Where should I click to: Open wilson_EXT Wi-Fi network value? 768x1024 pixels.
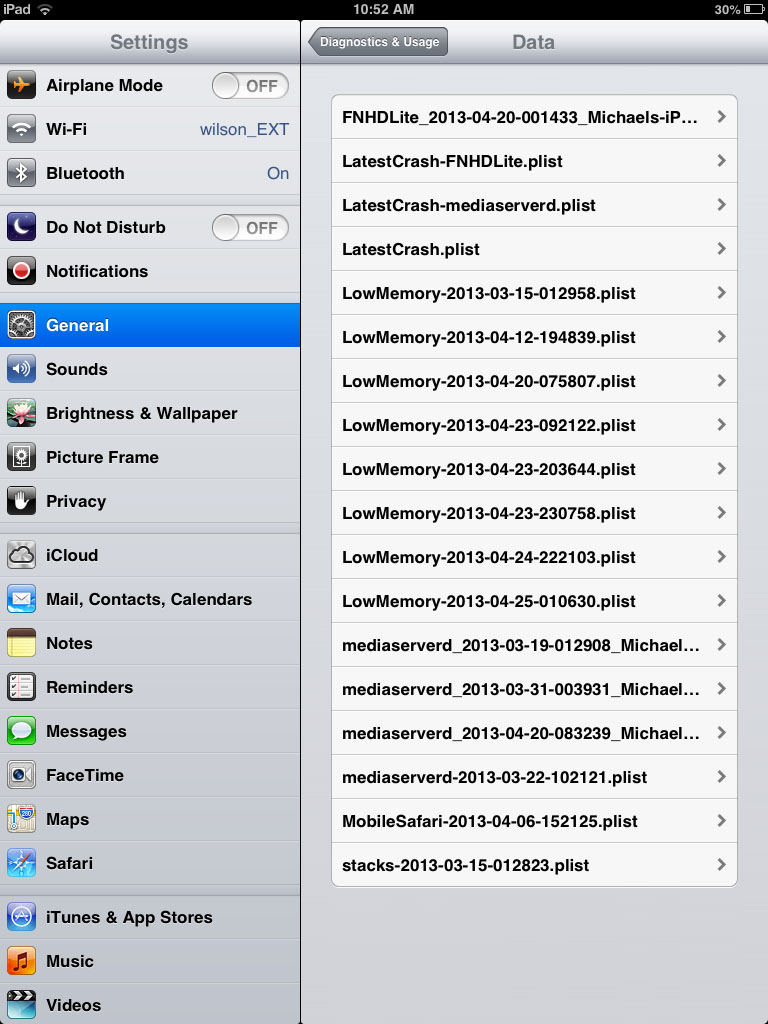point(244,129)
